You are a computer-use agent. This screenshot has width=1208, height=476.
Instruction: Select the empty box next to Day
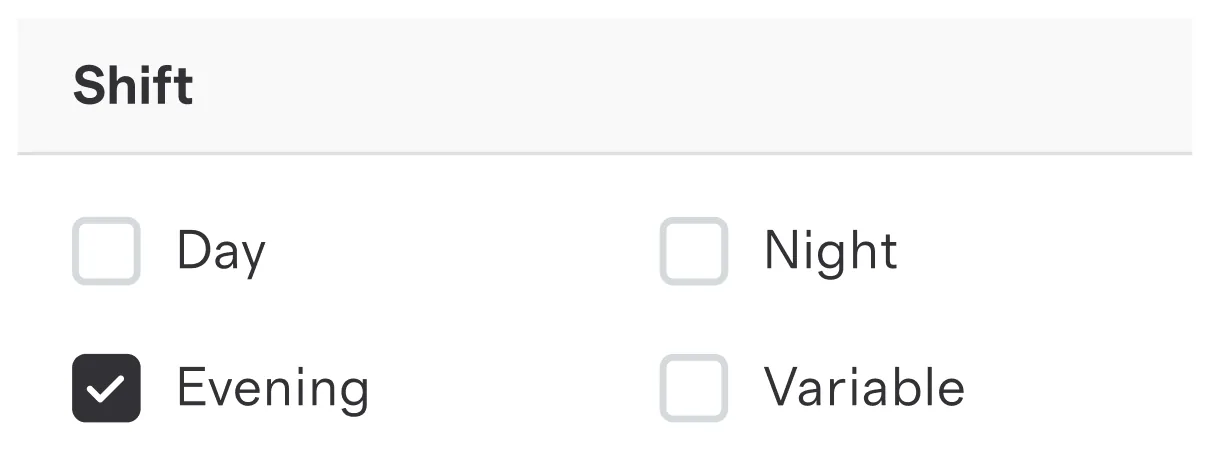click(106, 251)
